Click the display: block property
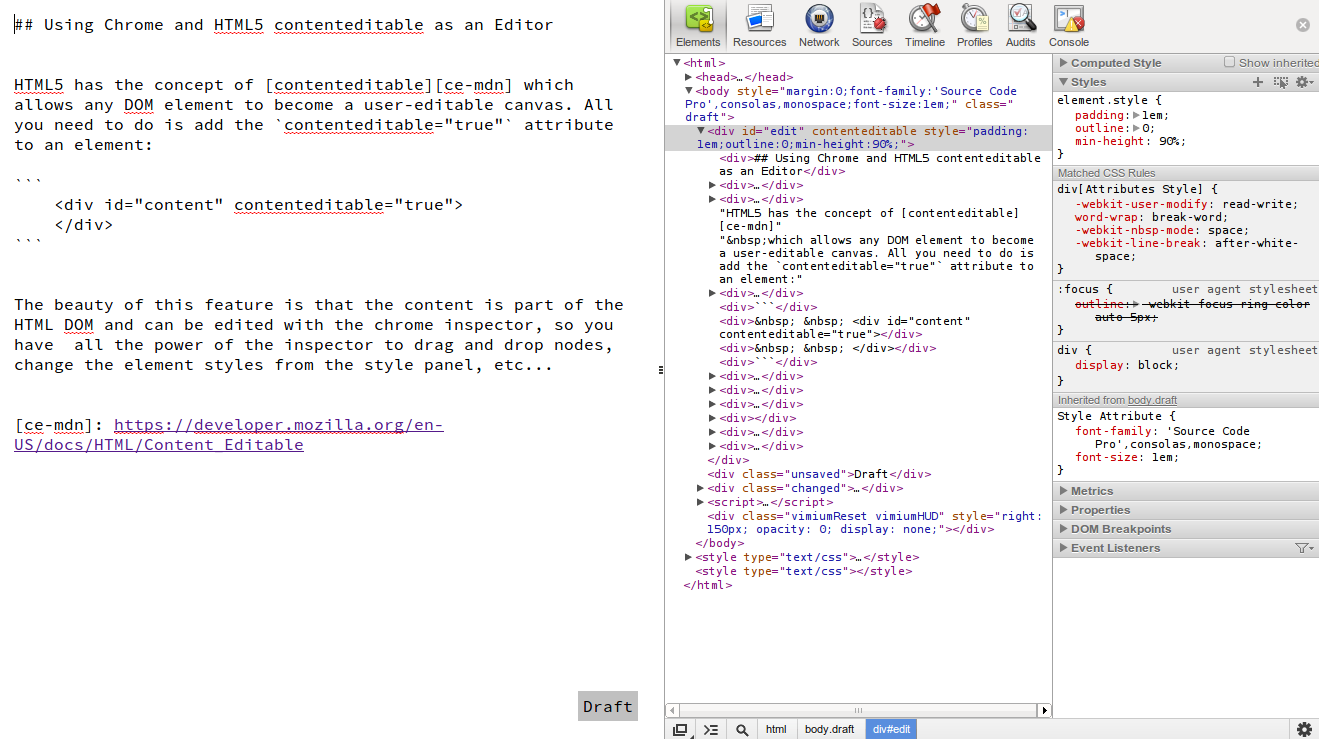The width and height of the screenshot is (1319, 739). 1127,365
